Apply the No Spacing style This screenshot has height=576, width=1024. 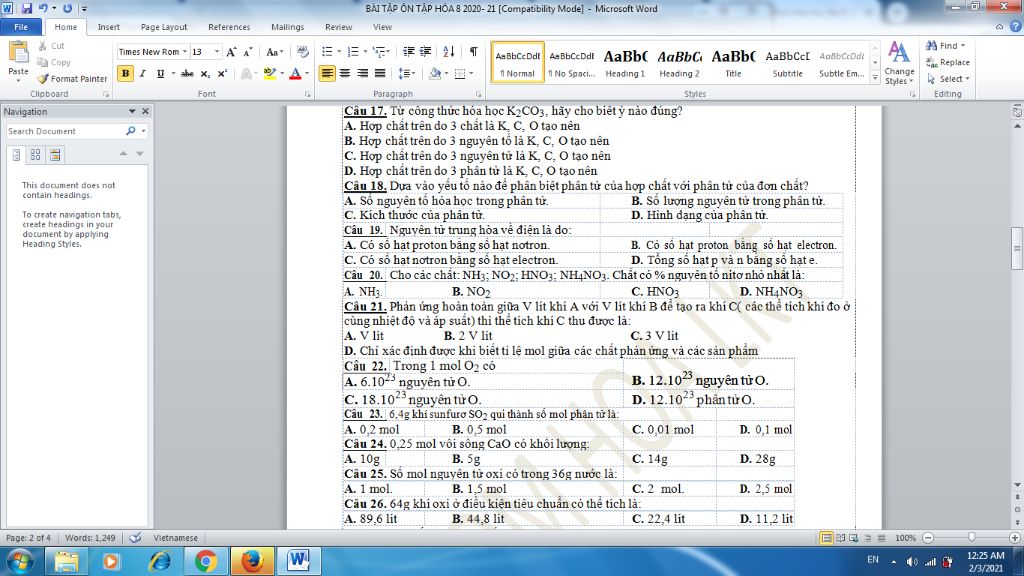(x=571, y=63)
